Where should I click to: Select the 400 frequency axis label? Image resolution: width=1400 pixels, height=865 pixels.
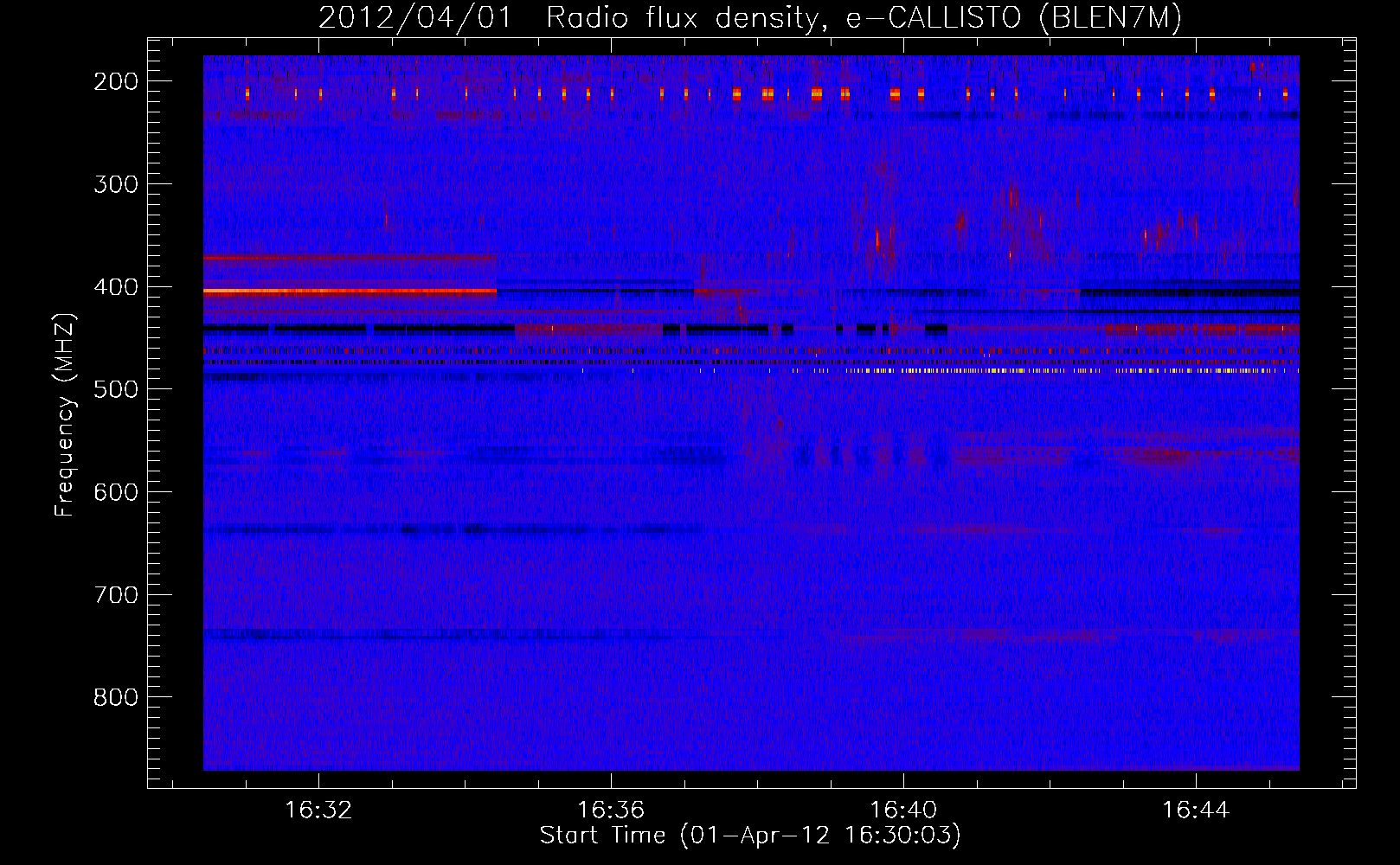pos(115,287)
